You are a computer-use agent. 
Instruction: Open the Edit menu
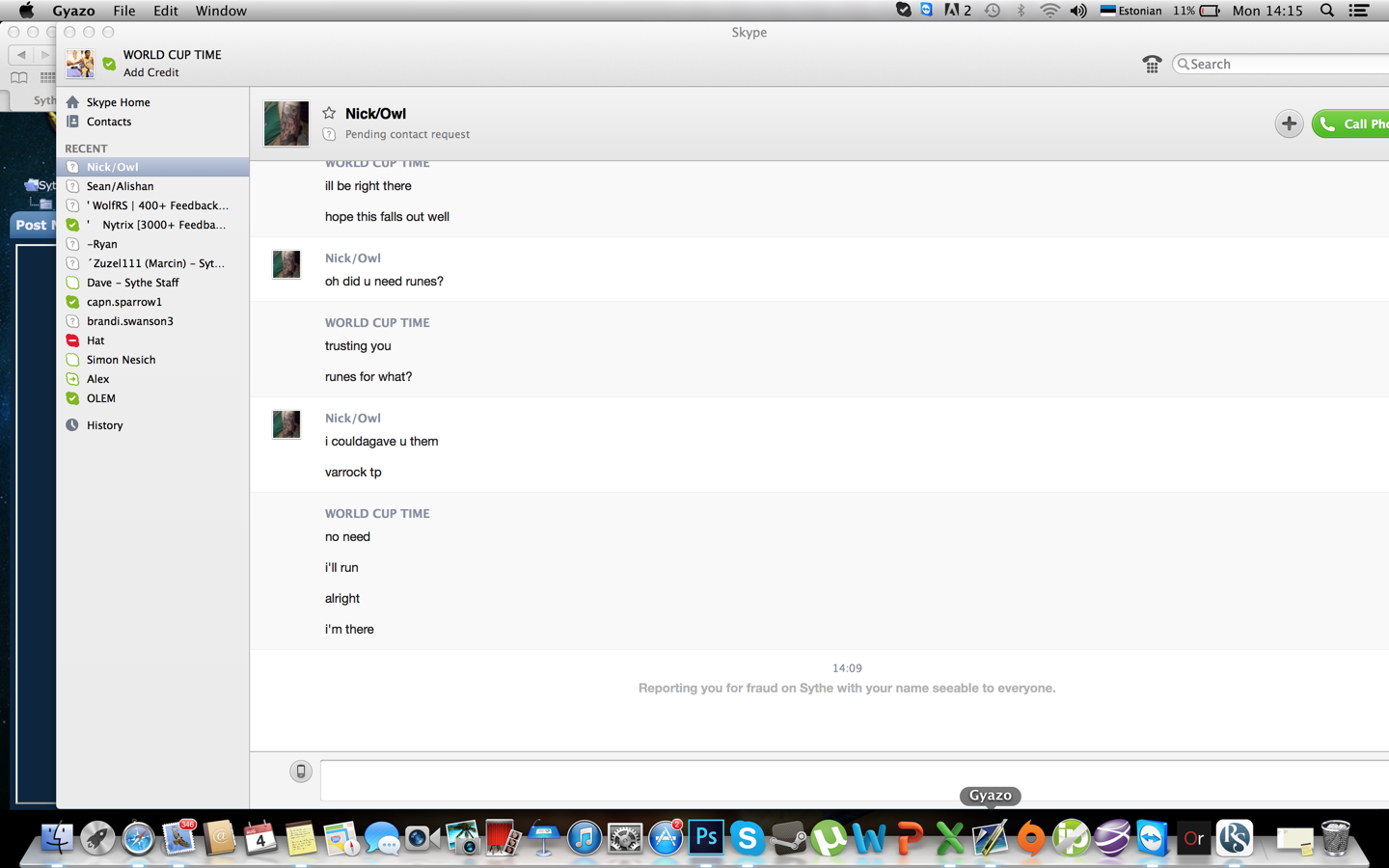click(166, 11)
